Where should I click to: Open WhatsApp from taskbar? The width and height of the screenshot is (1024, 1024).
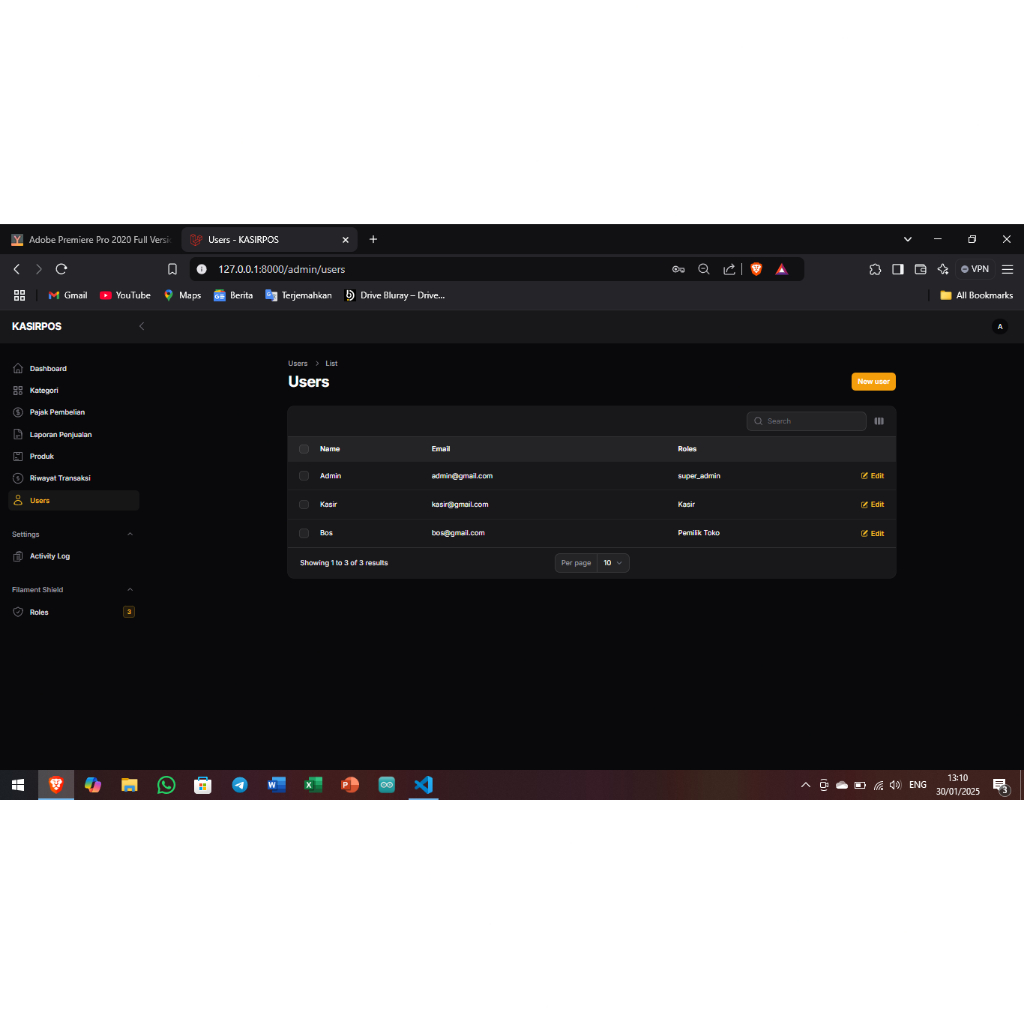coord(166,785)
